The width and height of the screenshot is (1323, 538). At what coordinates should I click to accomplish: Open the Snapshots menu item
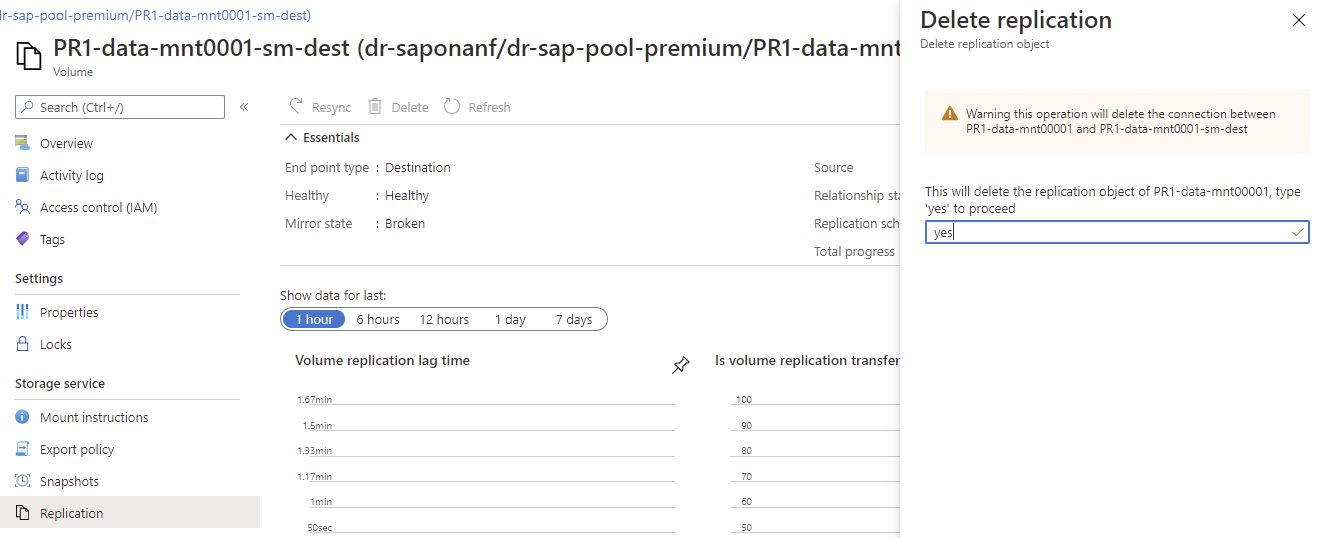[69, 481]
